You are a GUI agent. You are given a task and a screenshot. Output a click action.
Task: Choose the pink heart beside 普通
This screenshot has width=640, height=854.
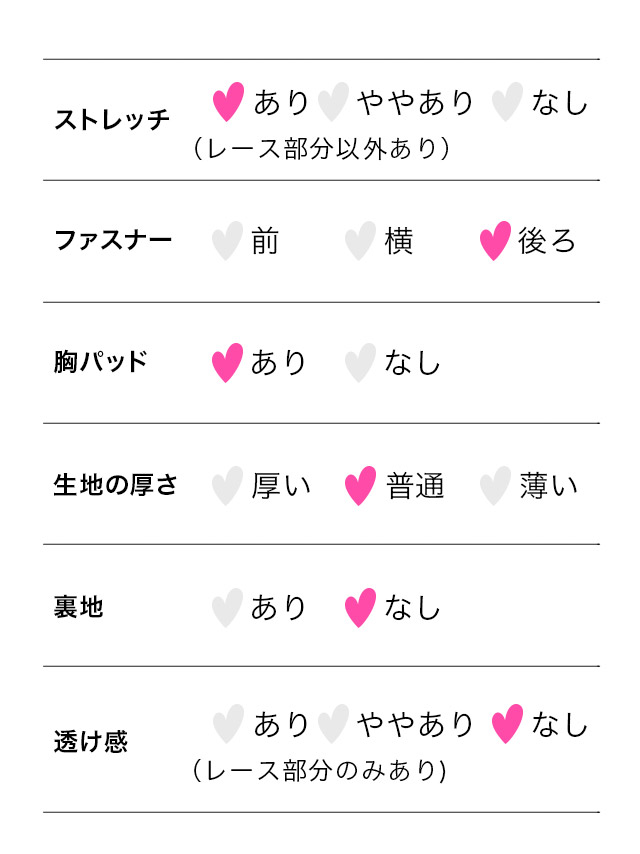(360, 486)
